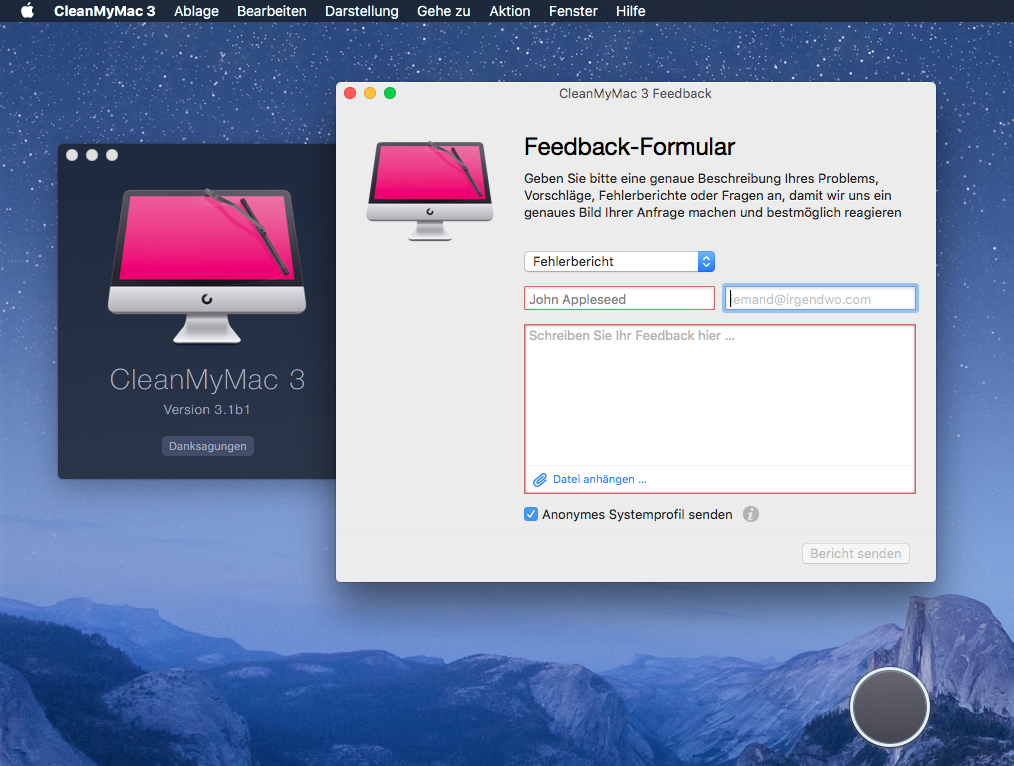Image resolution: width=1014 pixels, height=766 pixels.
Task: Open the Gehe zu menu
Action: (443, 11)
